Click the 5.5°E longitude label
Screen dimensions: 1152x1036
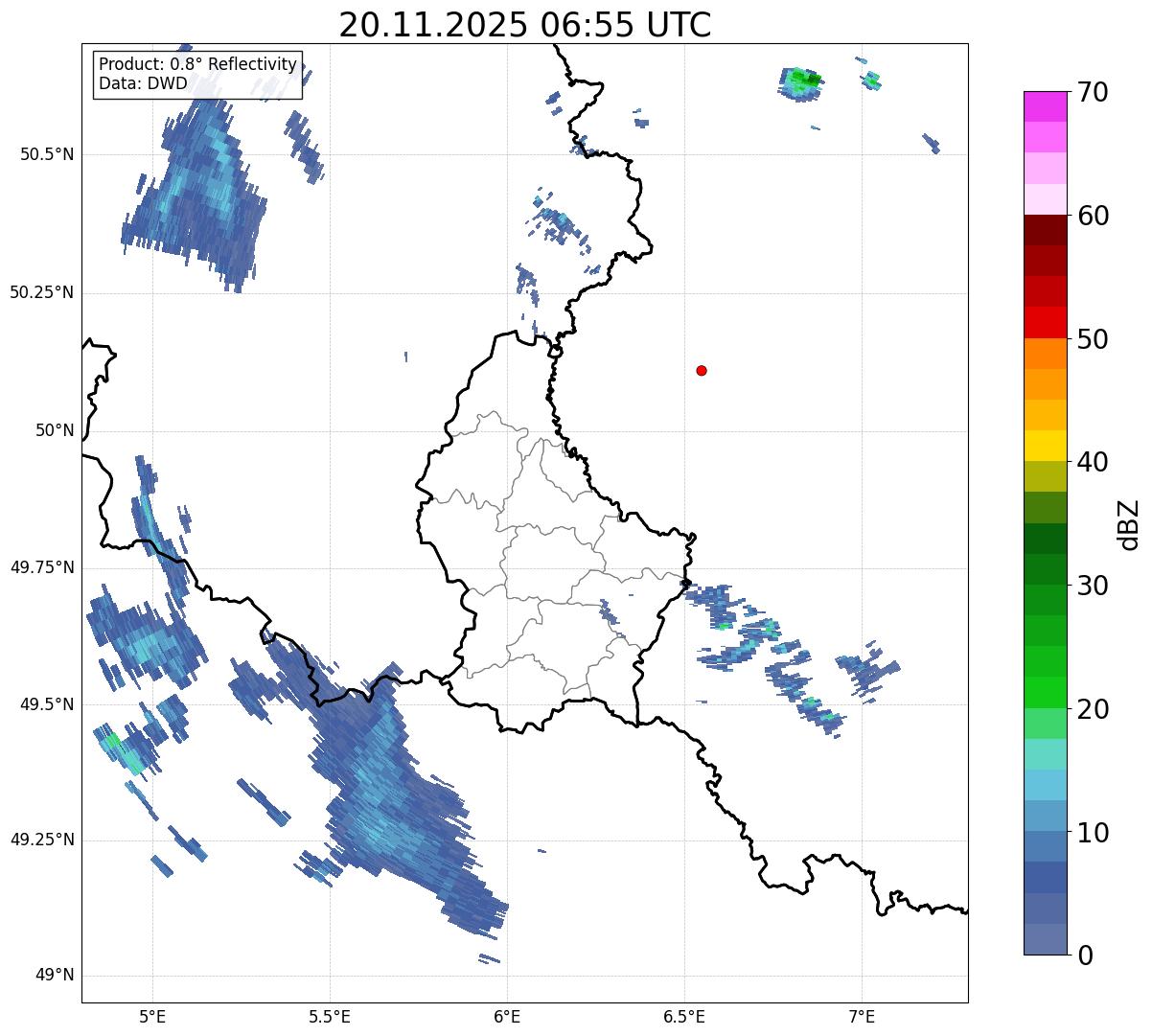coord(330,1016)
